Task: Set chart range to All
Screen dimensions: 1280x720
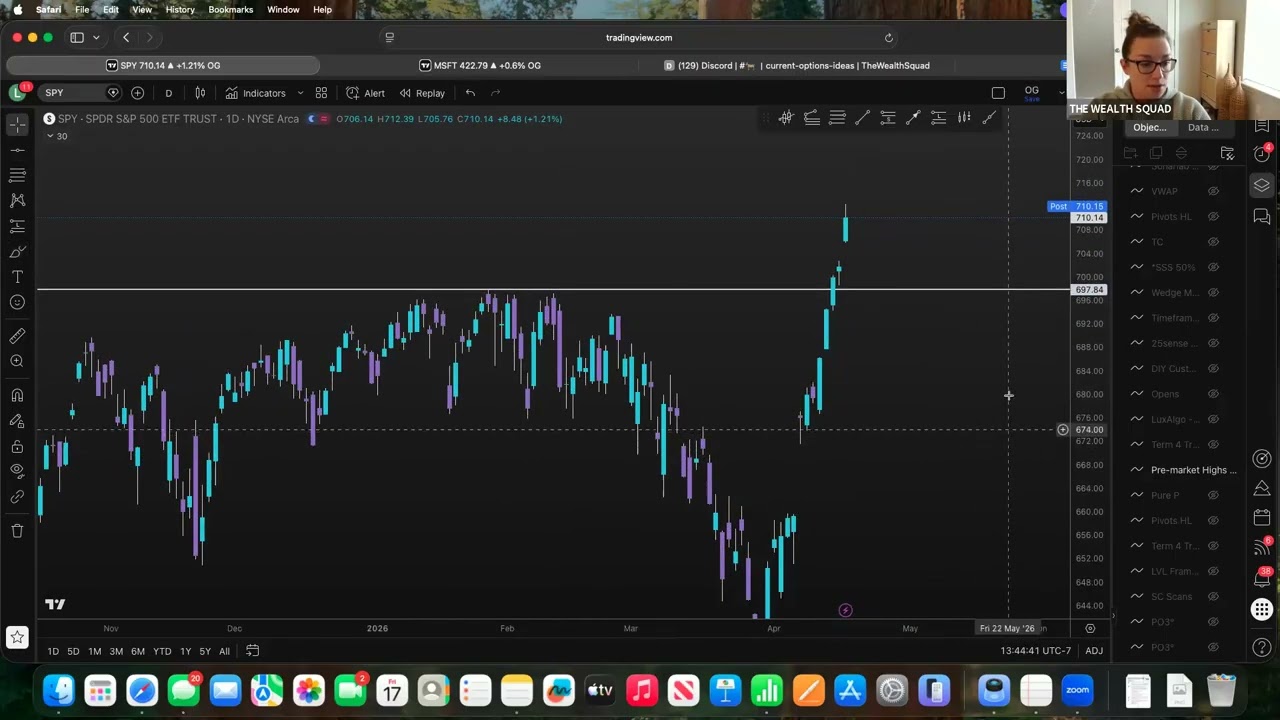Action: (x=224, y=652)
